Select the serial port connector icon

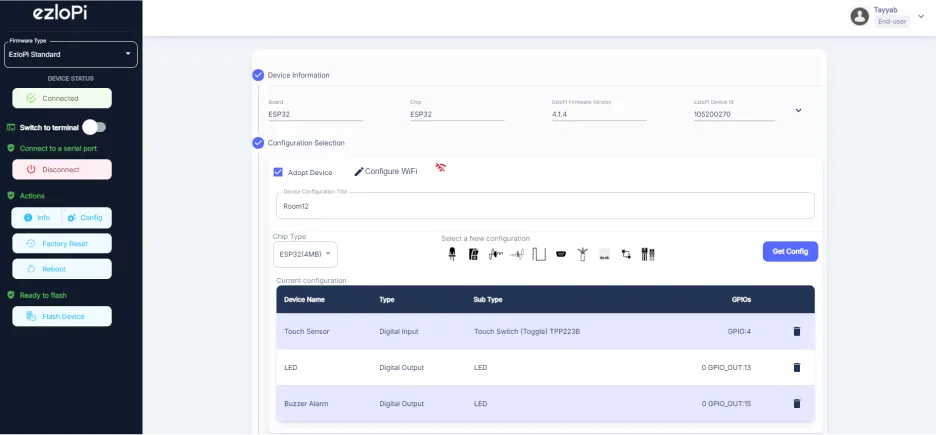[561, 254]
